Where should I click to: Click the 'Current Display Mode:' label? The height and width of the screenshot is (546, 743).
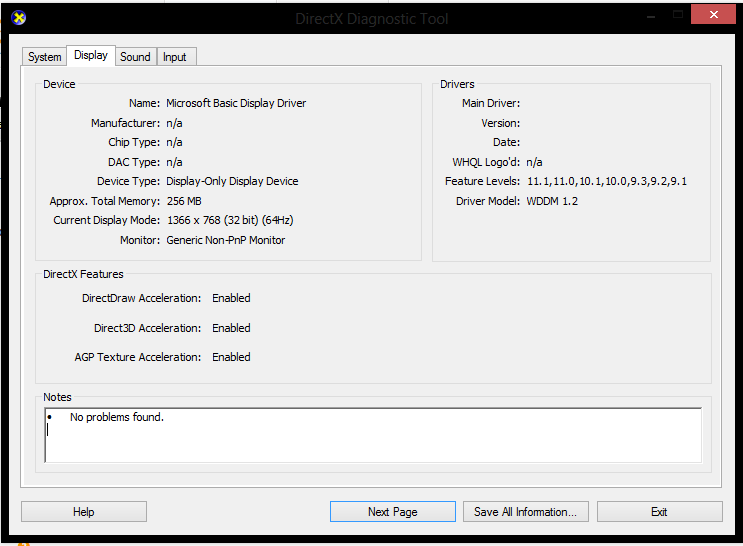point(107,220)
